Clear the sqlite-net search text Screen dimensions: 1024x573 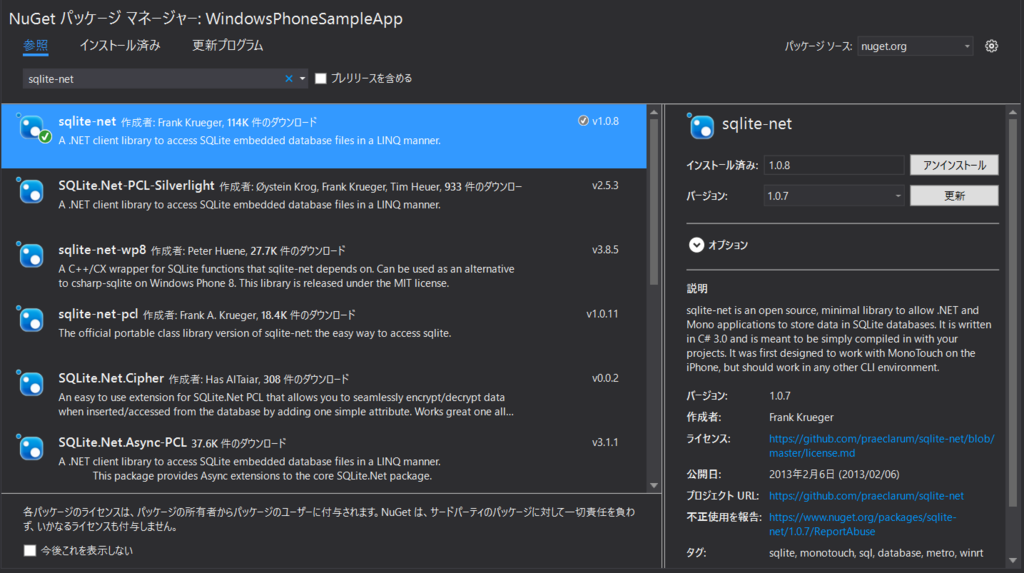pos(289,78)
